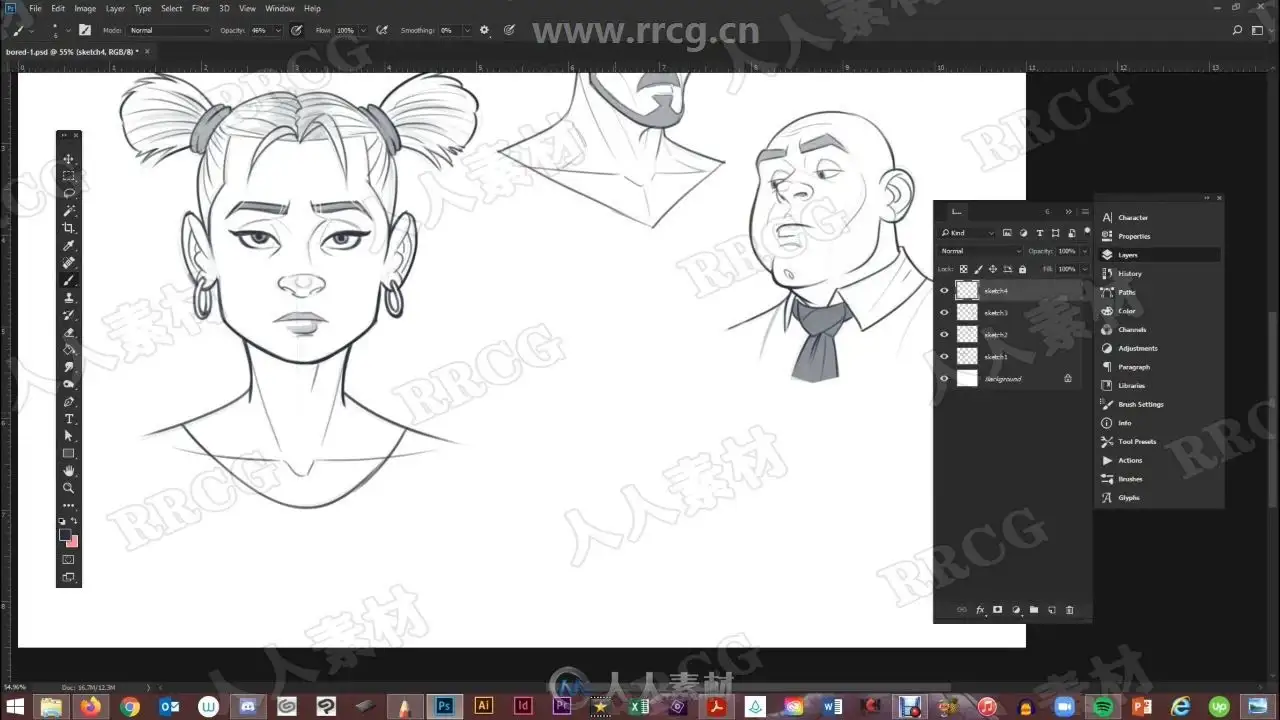Open the layer Fill dropdown arrow
The height and width of the screenshot is (720, 1280).
[x=1085, y=269]
